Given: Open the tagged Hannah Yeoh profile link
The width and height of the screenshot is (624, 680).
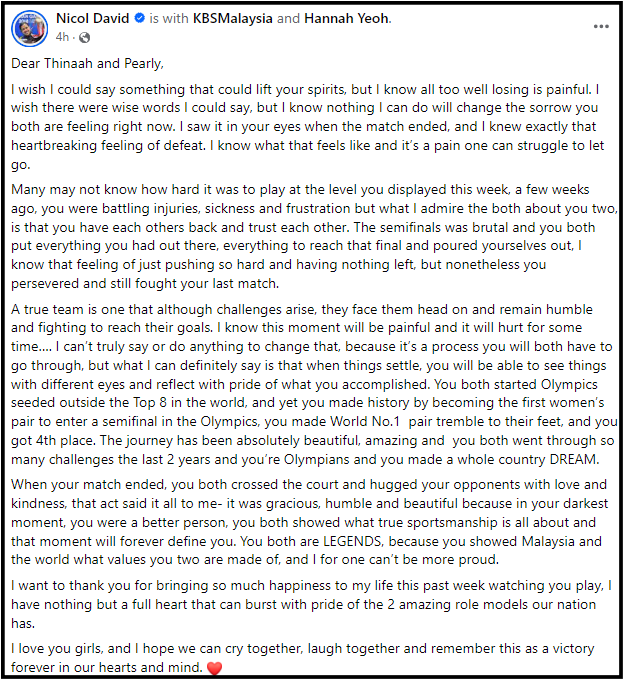Looking at the screenshot, I should pos(347,18).
